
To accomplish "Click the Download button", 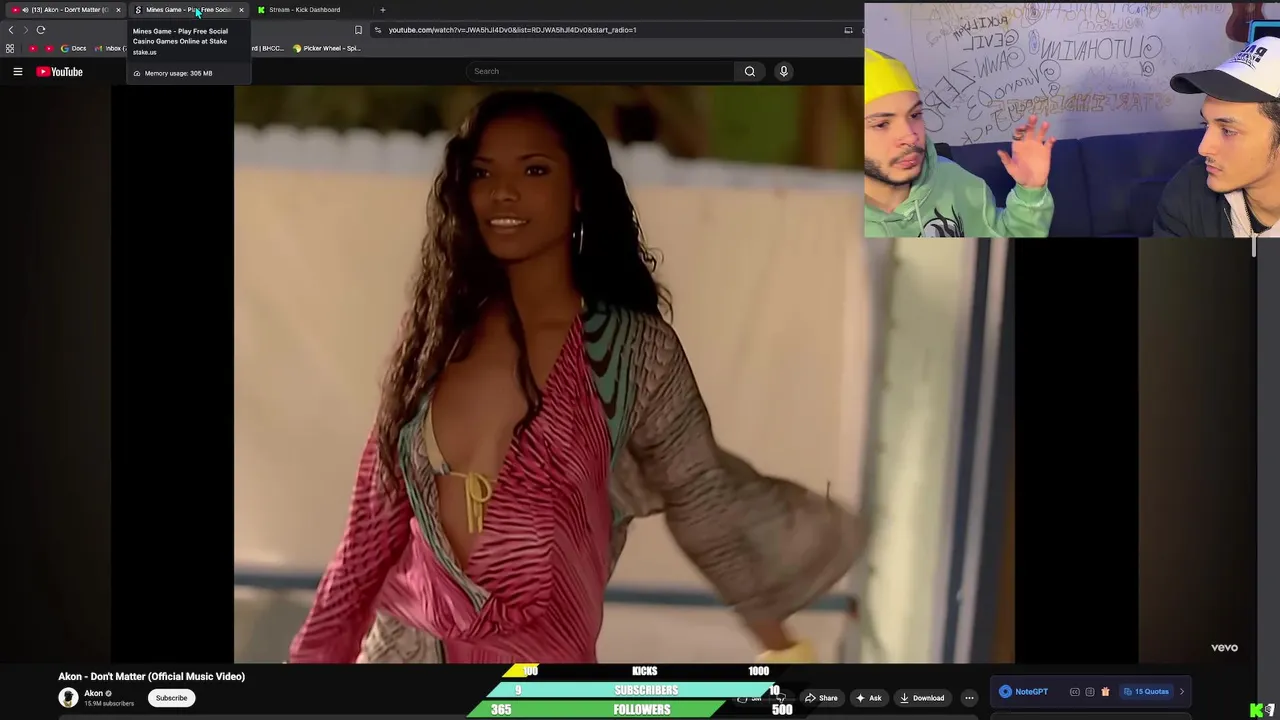I will [x=922, y=698].
